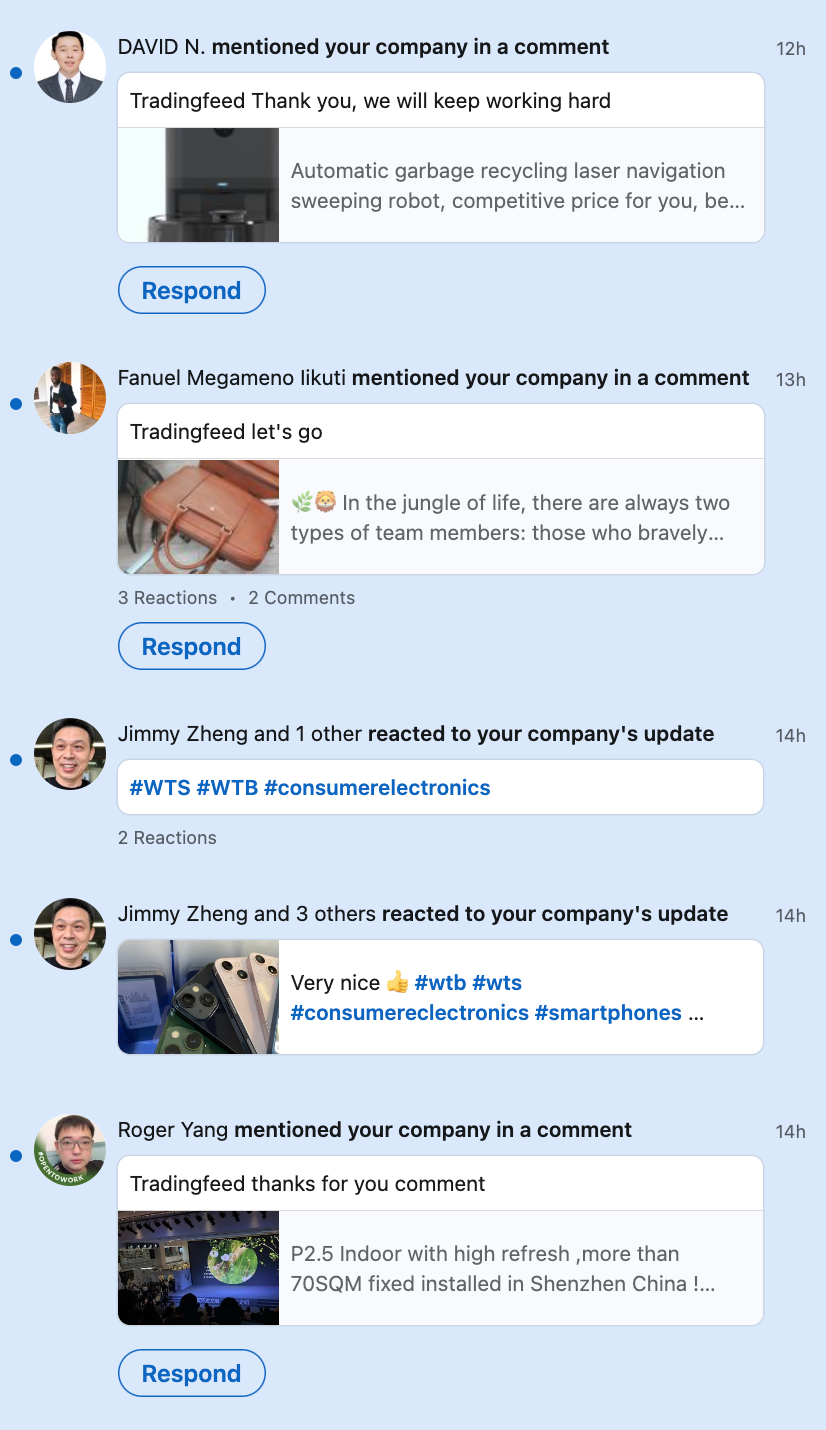826x1430 pixels.
Task: Open the 2 Reactions count under hashtags update
Action: [x=167, y=838]
